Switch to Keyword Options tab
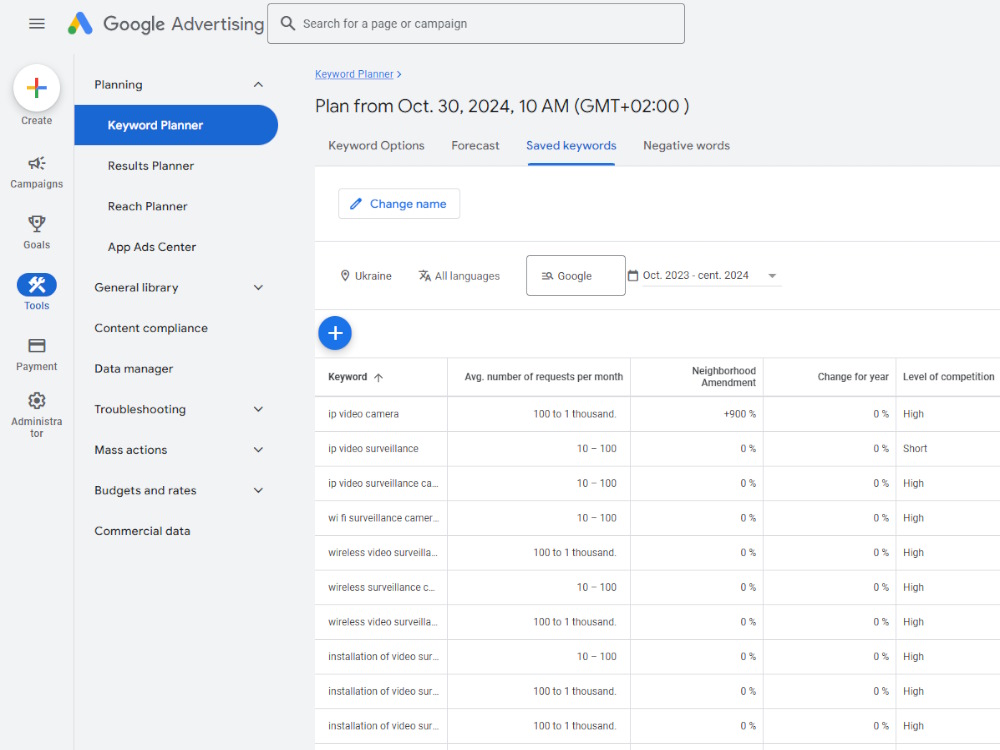Image resolution: width=1000 pixels, height=750 pixels. pos(376,145)
